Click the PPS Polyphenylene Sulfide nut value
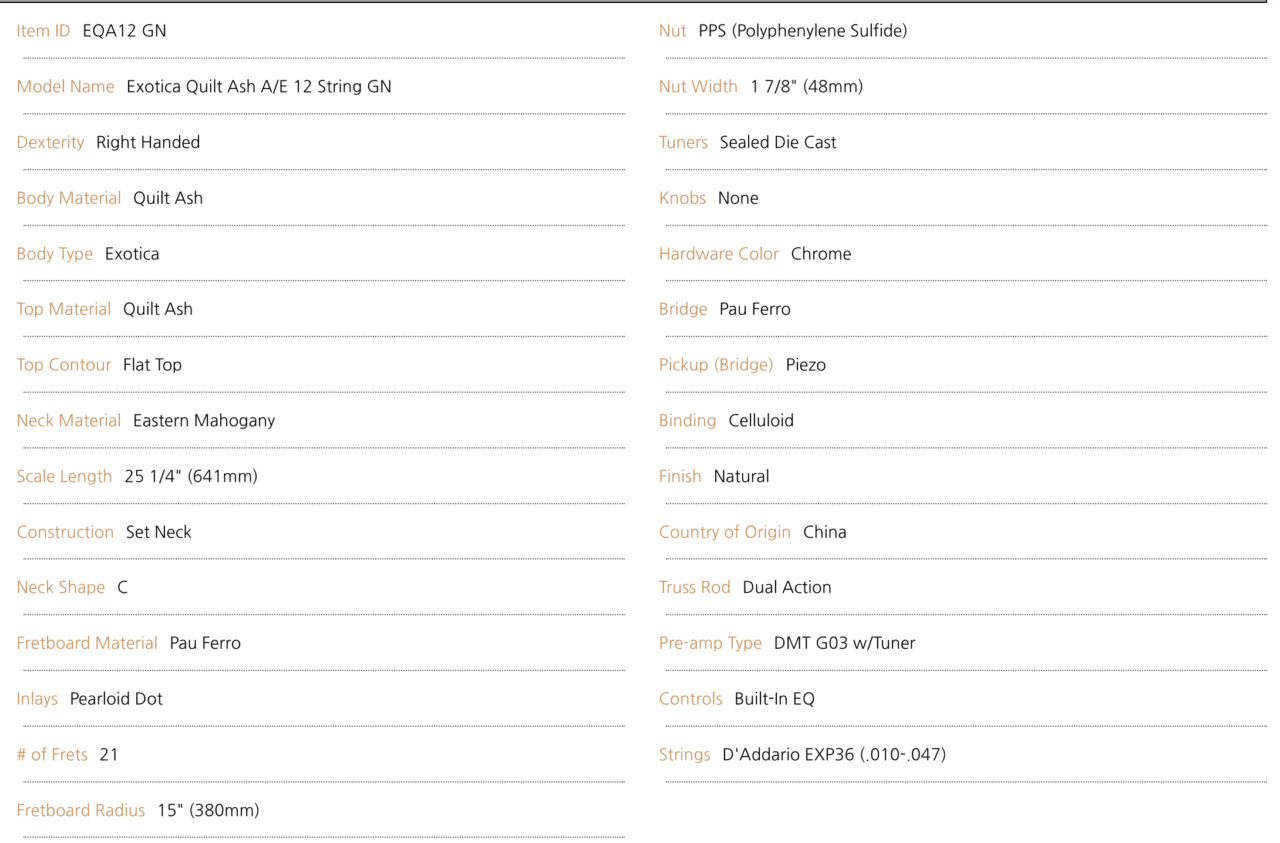Viewport: 1280px width, 843px height. (803, 31)
